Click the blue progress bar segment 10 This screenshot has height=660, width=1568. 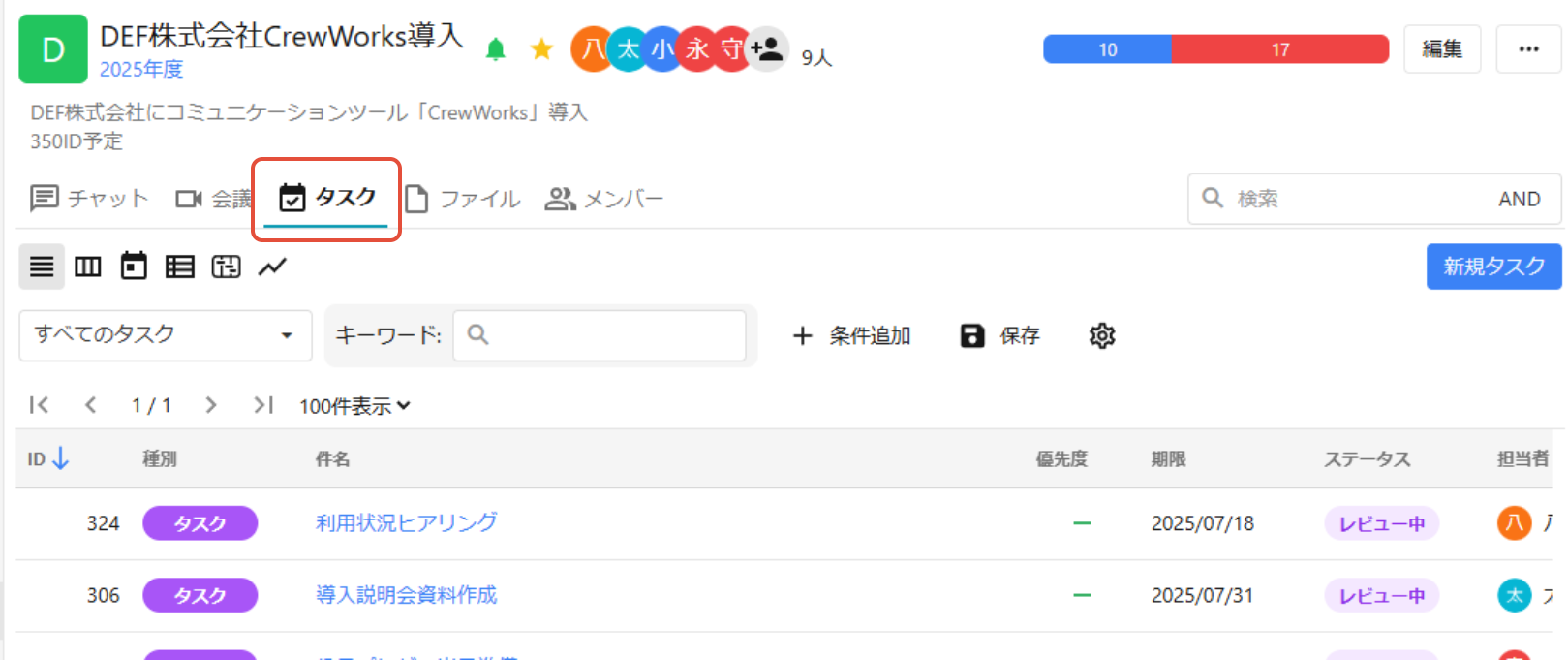click(x=1107, y=49)
